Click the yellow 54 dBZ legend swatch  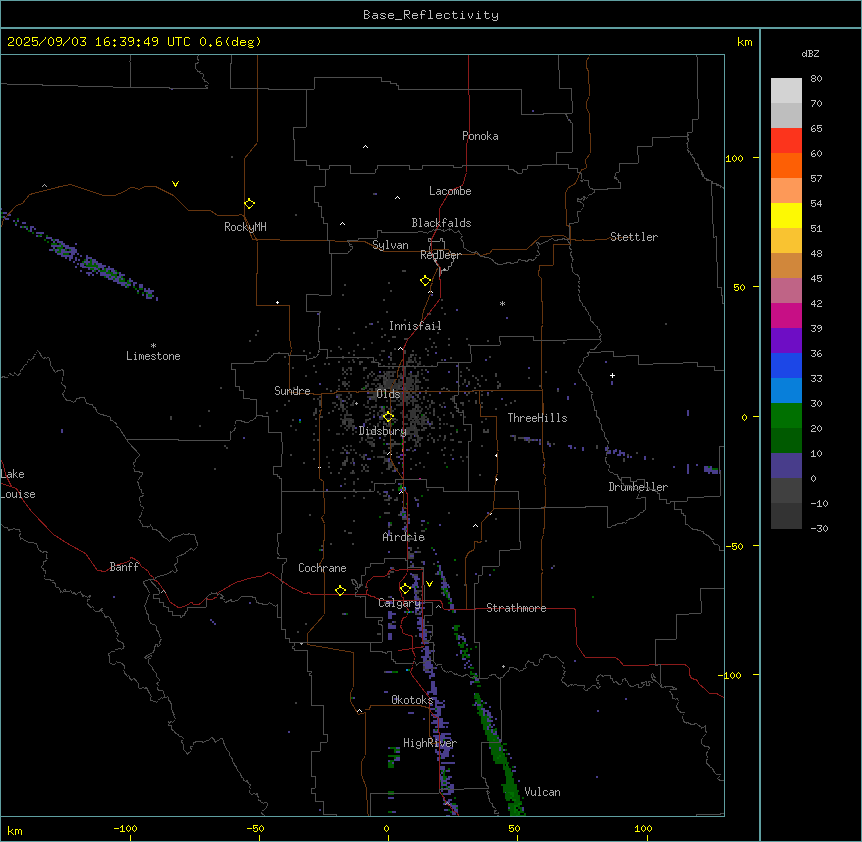[x=786, y=215]
